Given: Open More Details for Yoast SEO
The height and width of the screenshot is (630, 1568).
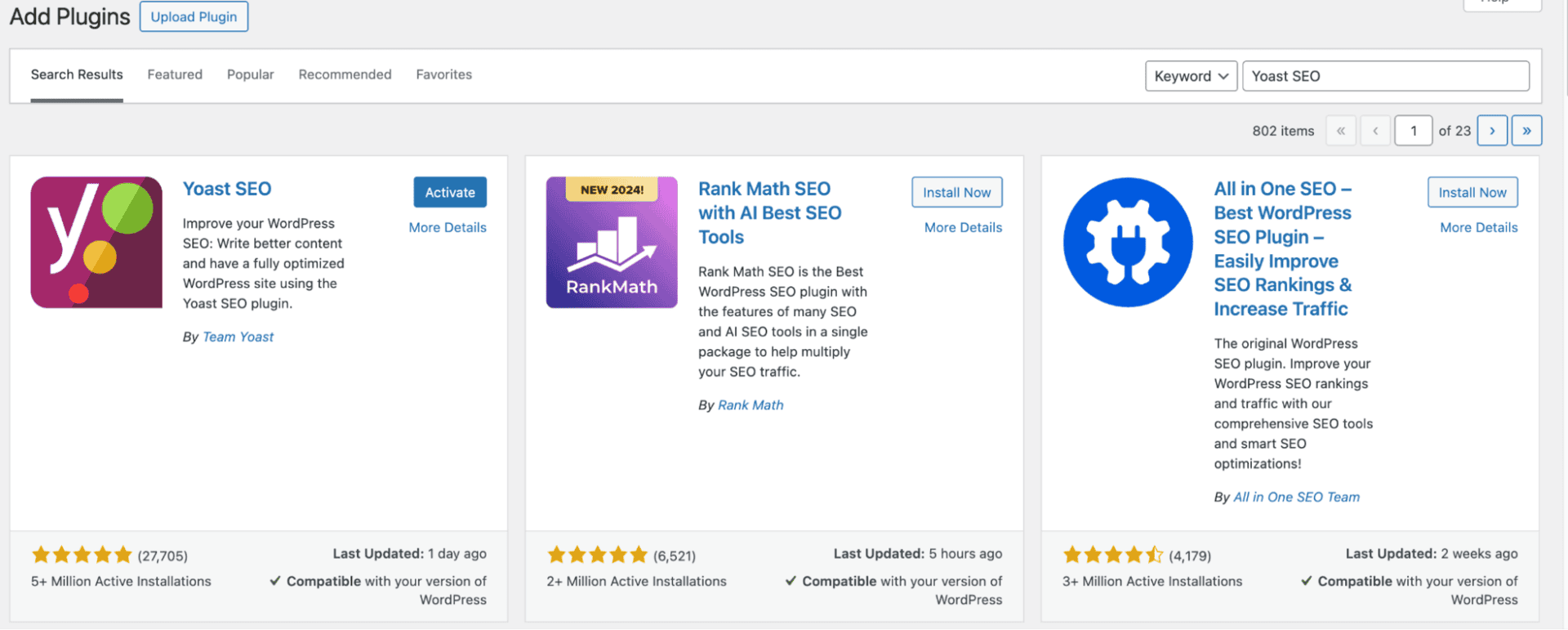Looking at the screenshot, I should (x=448, y=227).
